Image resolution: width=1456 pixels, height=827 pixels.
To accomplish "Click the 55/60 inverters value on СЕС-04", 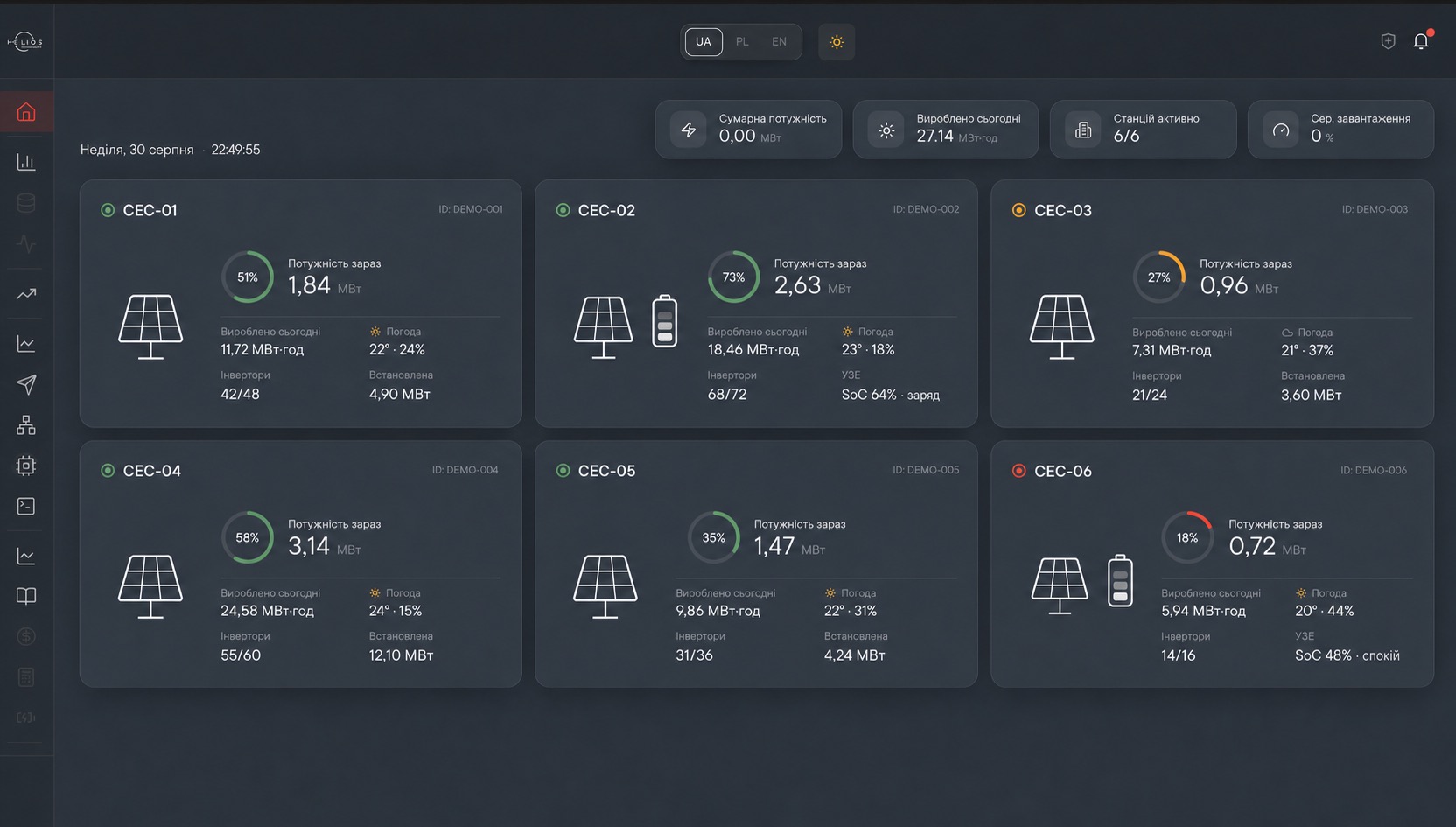I will pos(241,655).
